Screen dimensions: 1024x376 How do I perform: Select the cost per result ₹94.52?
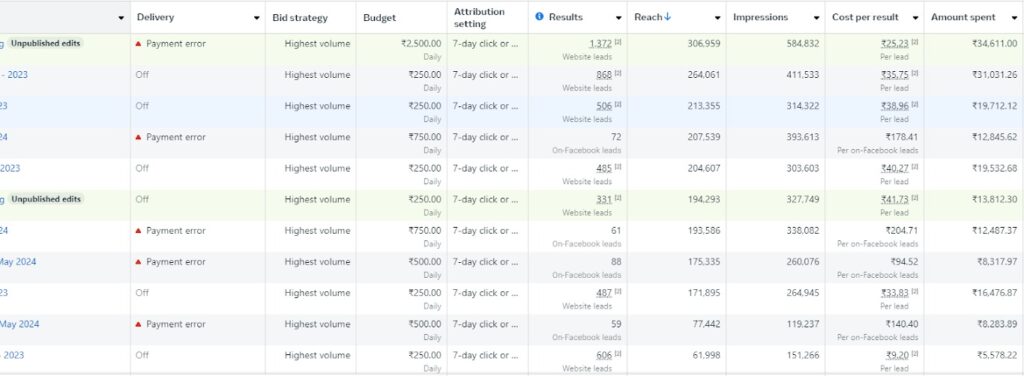[904, 262]
